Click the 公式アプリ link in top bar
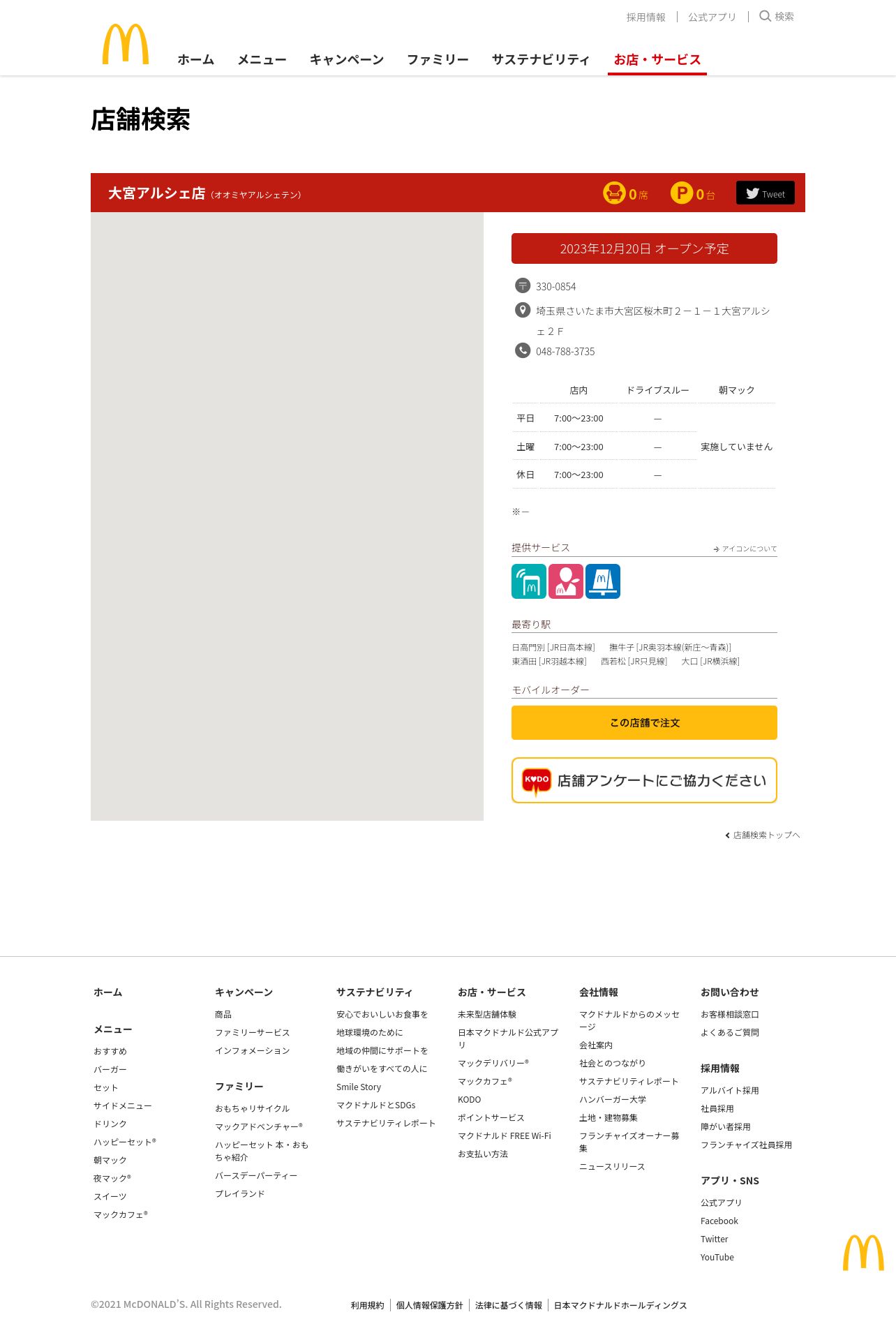 [x=712, y=17]
